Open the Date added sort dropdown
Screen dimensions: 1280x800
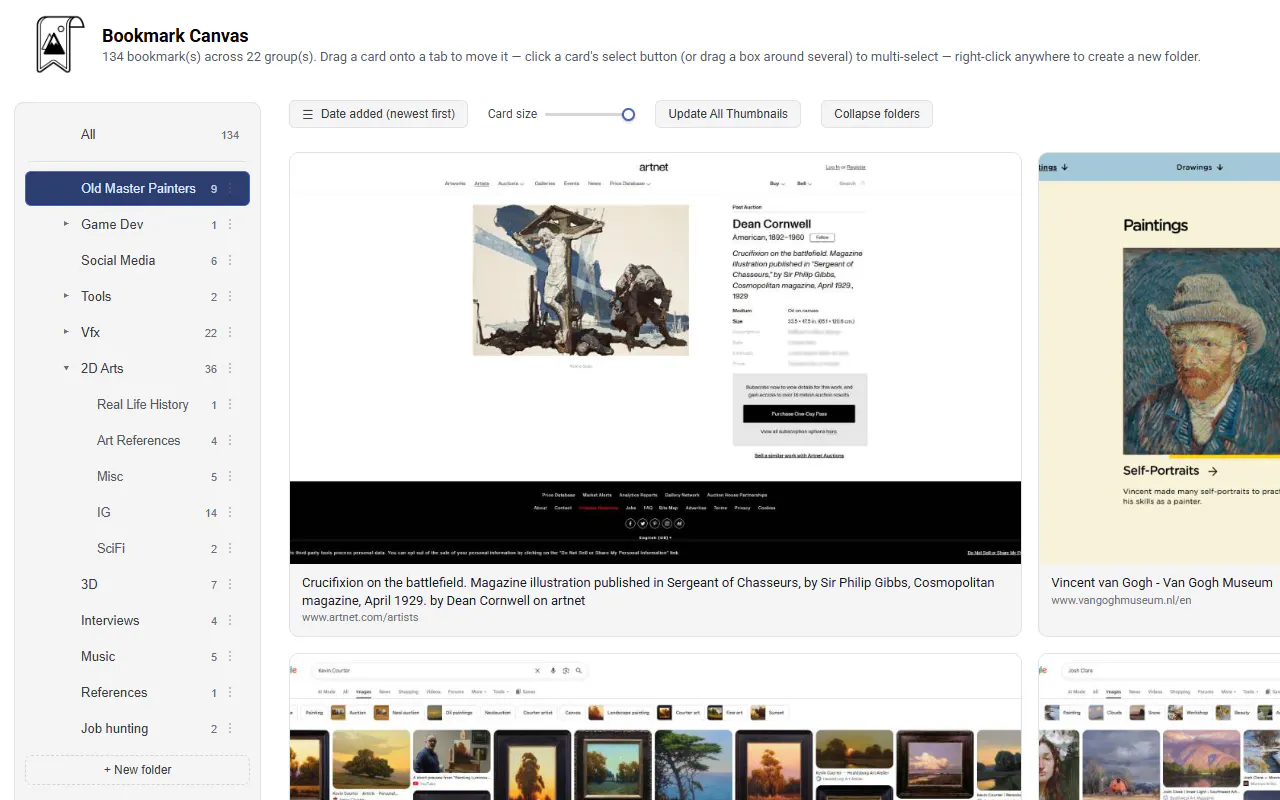pyautogui.click(x=378, y=114)
